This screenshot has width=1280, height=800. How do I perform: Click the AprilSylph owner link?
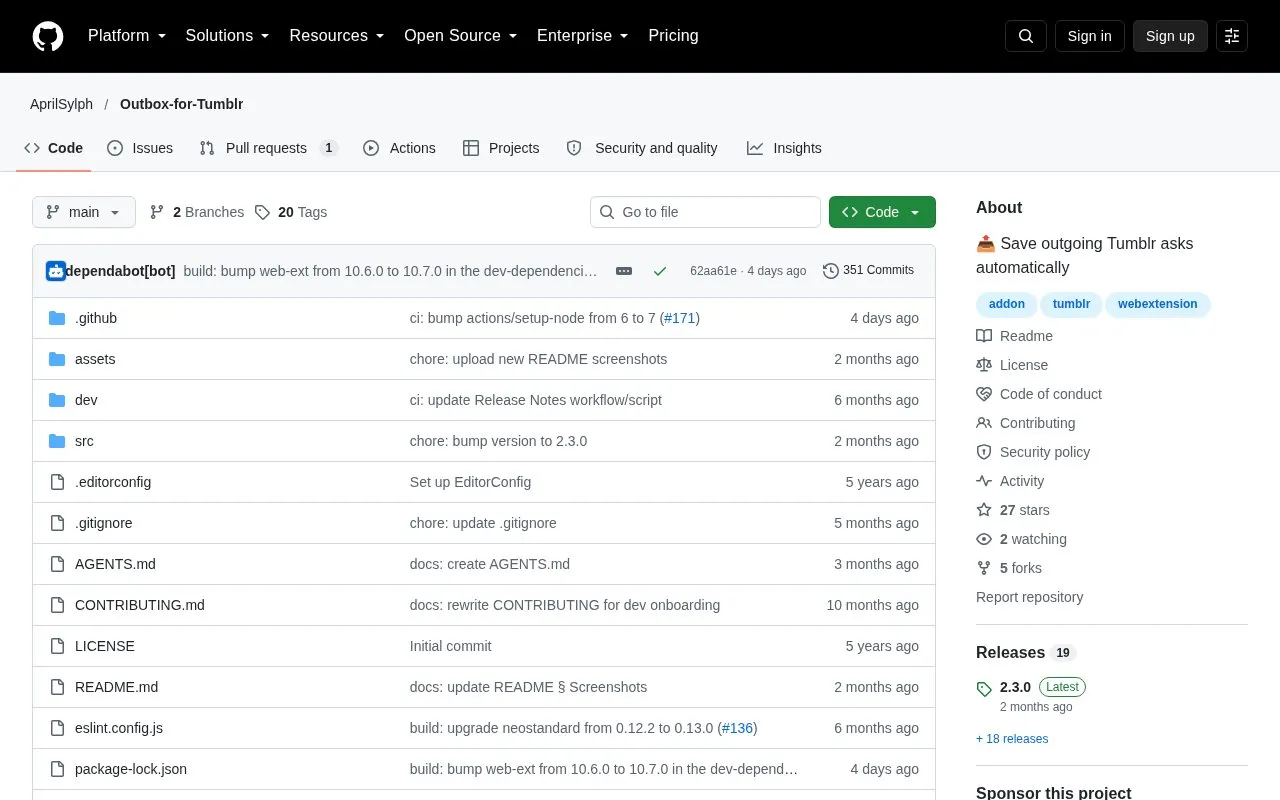pyautogui.click(x=61, y=104)
